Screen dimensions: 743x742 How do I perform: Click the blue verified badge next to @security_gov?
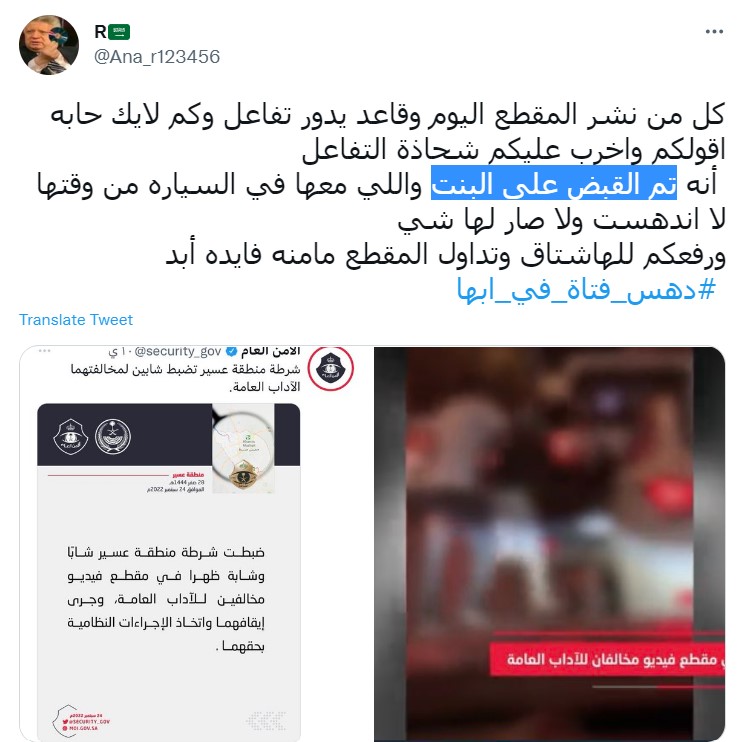[231, 352]
